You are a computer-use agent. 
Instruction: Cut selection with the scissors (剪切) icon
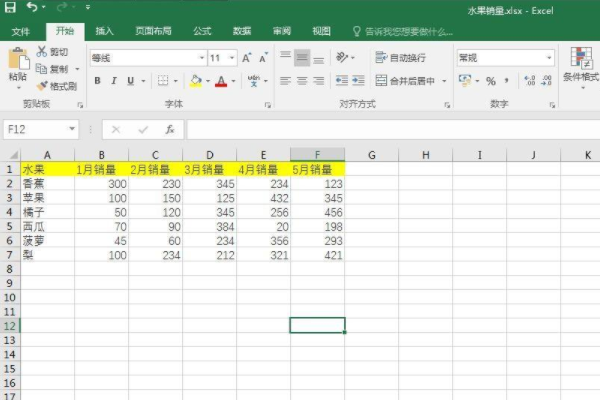point(54,52)
